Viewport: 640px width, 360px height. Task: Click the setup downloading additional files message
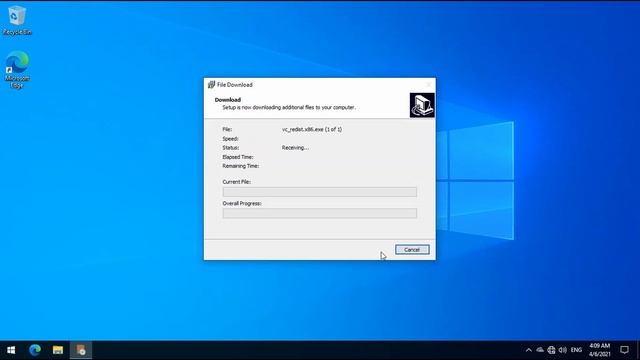[289, 107]
